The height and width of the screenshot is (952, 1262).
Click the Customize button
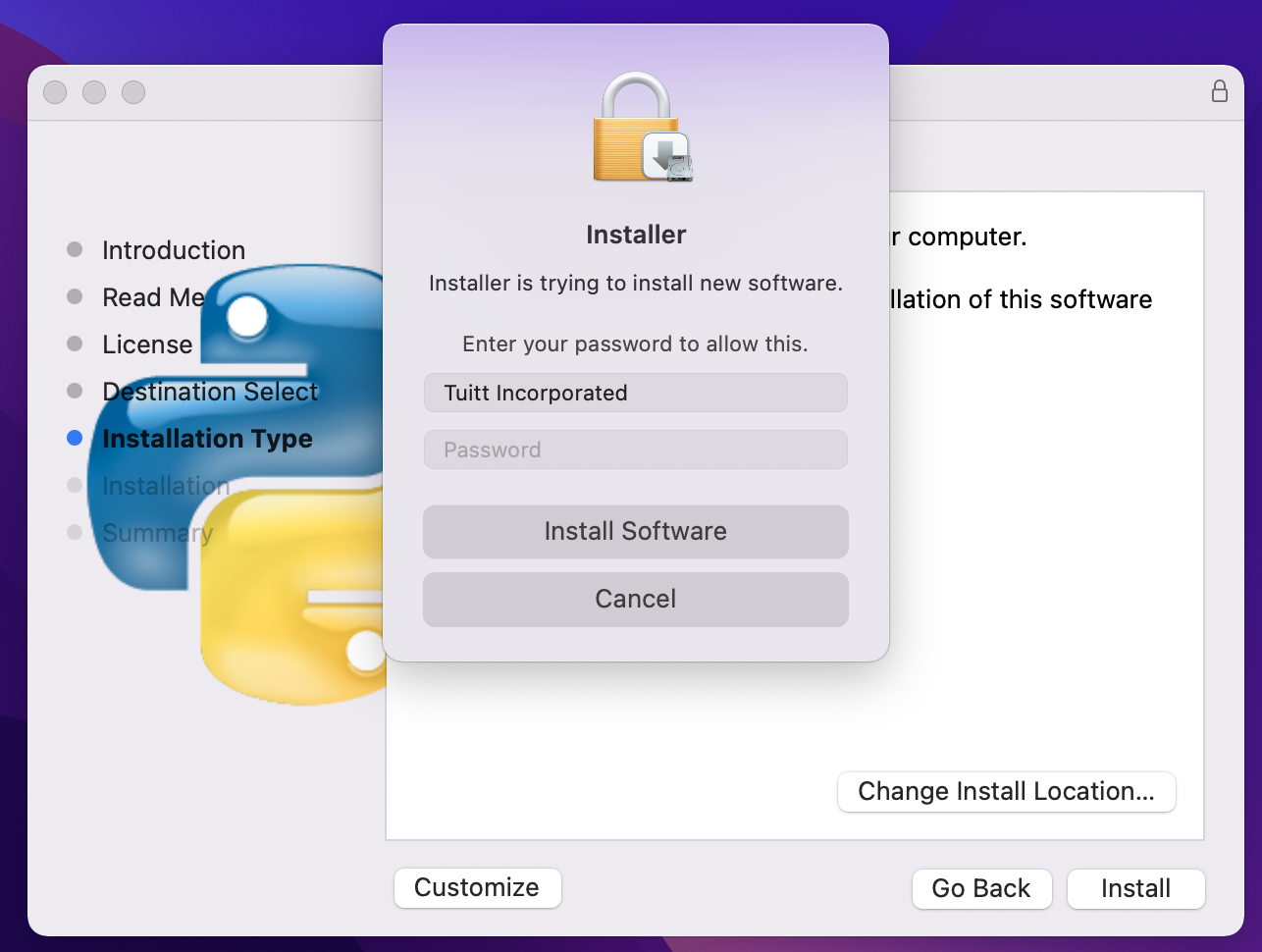tap(477, 888)
